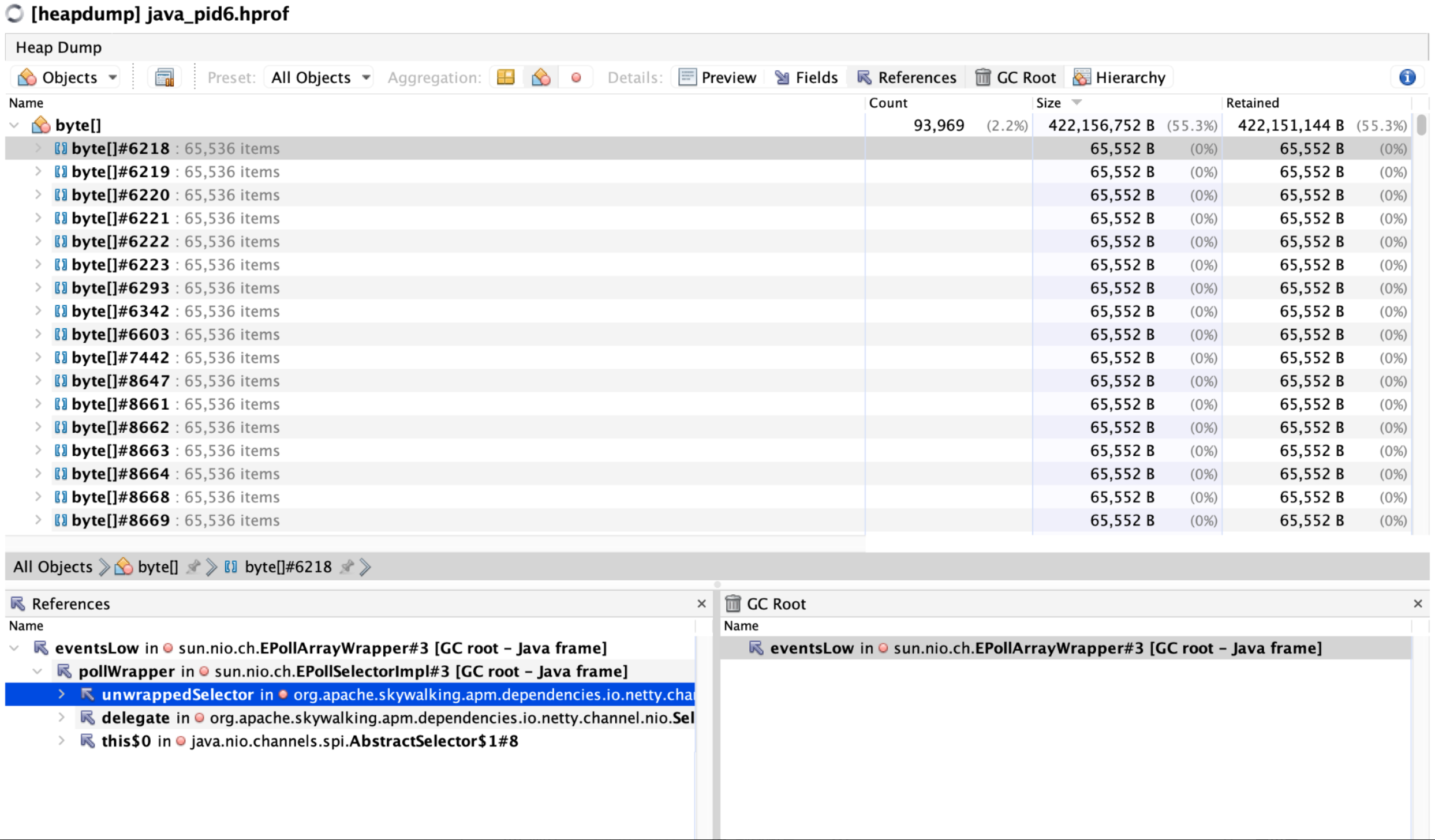The width and height of the screenshot is (1435, 840).
Task: Click the blue info icon
Action: point(1407,77)
